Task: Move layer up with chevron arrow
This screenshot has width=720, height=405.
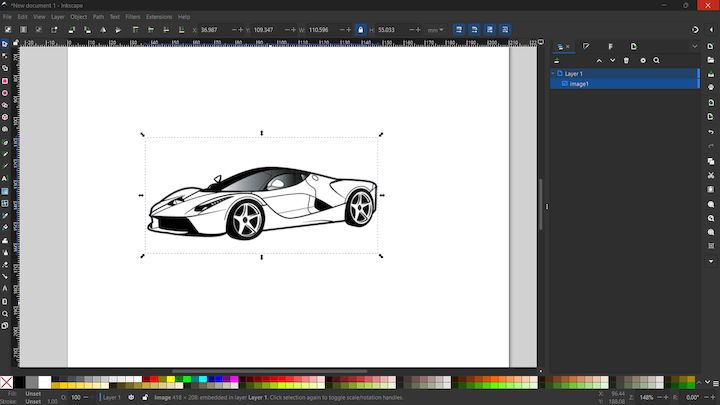Action: [x=599, y=60]
